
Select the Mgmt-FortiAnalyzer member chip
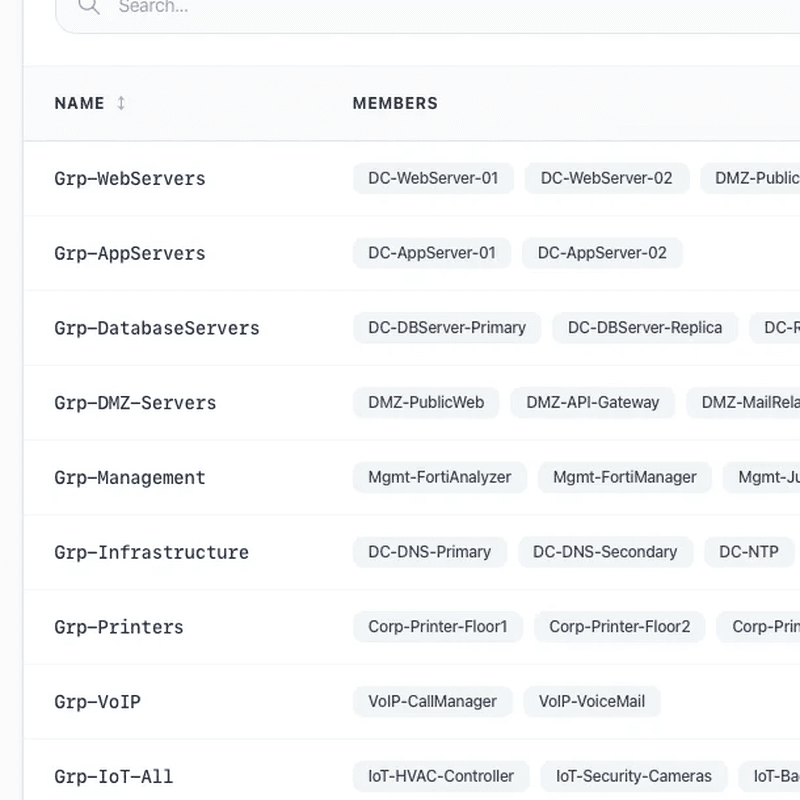pos(439,477)
